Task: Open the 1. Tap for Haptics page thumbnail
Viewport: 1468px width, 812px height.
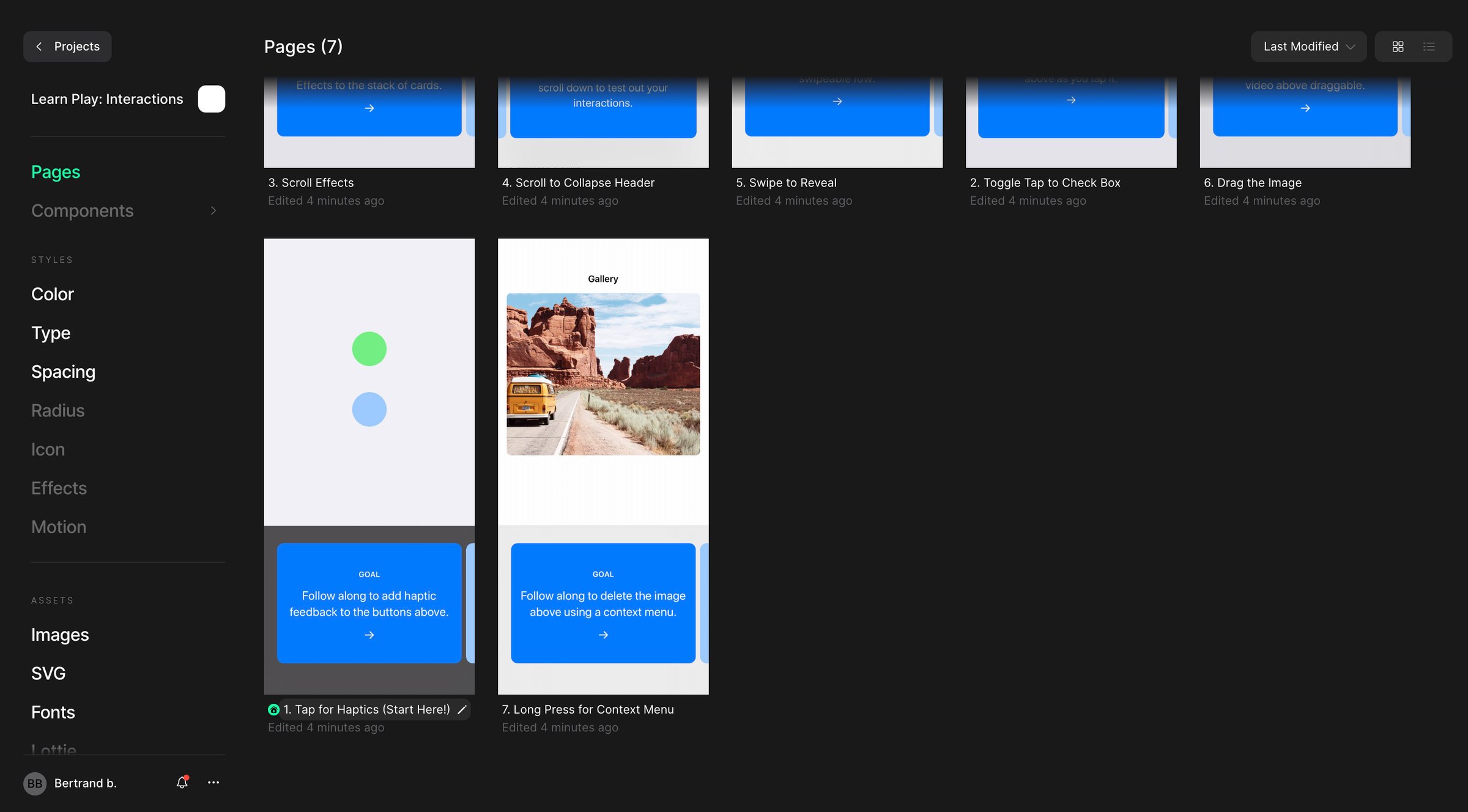Action: pyautogui.click(x=369, y=466)
